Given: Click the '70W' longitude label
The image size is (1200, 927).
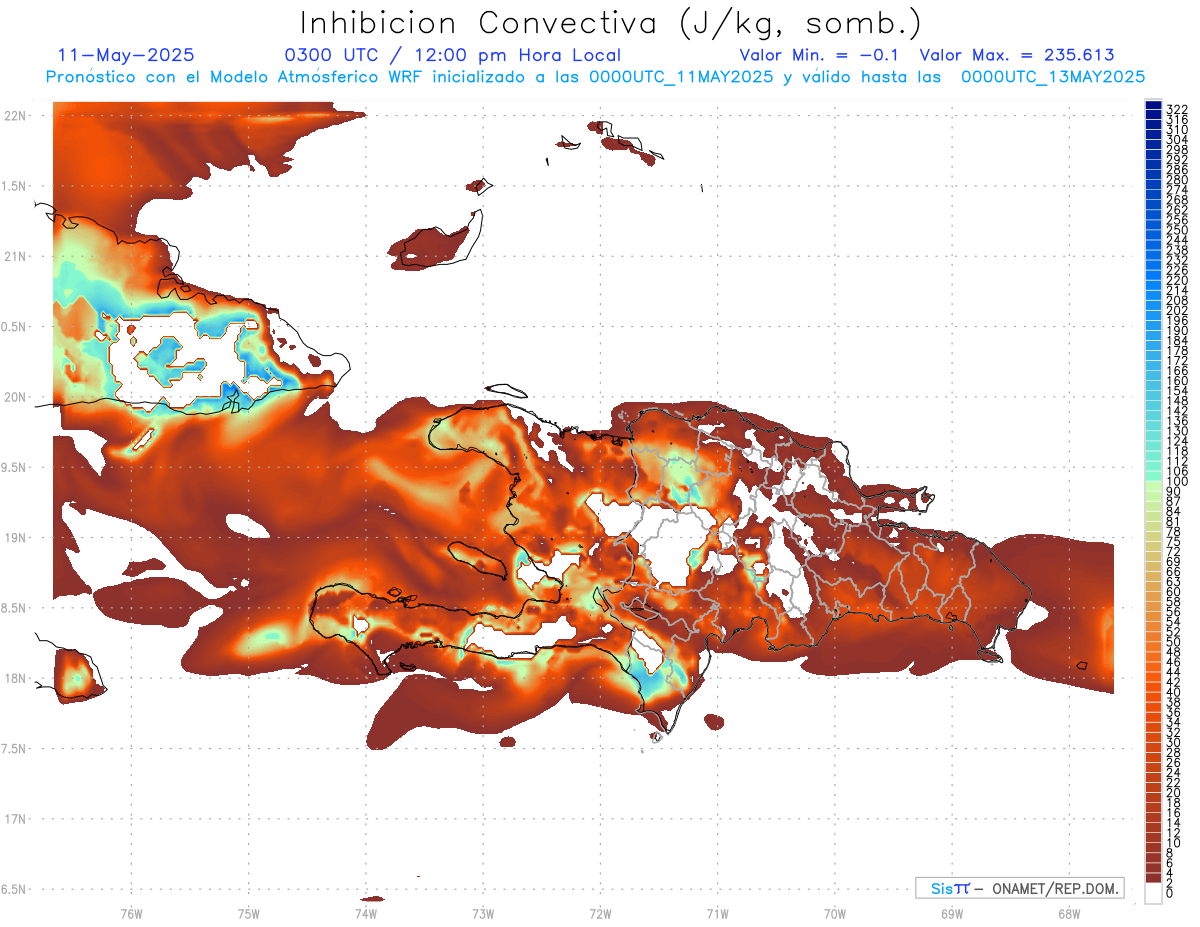Looking at the screenshot, I should pos(834,913).
